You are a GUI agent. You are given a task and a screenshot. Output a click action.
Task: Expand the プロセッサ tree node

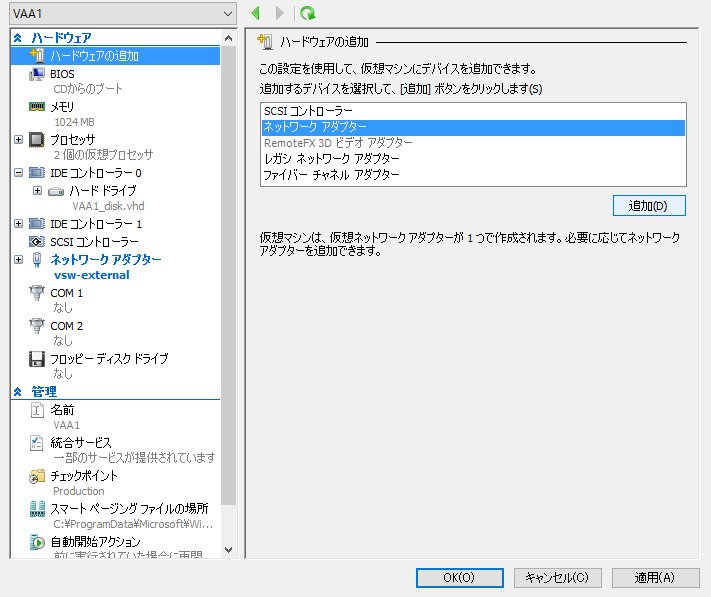click(x=19, y=140)
